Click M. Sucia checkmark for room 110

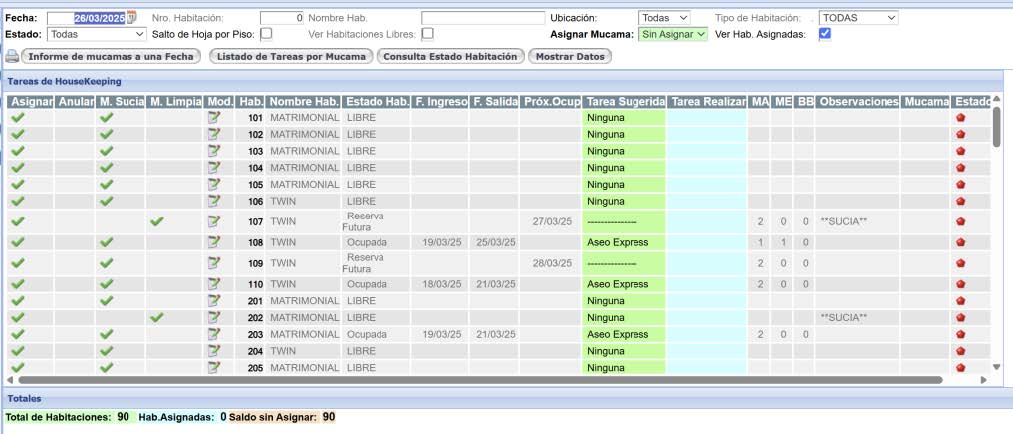(107, 284)
